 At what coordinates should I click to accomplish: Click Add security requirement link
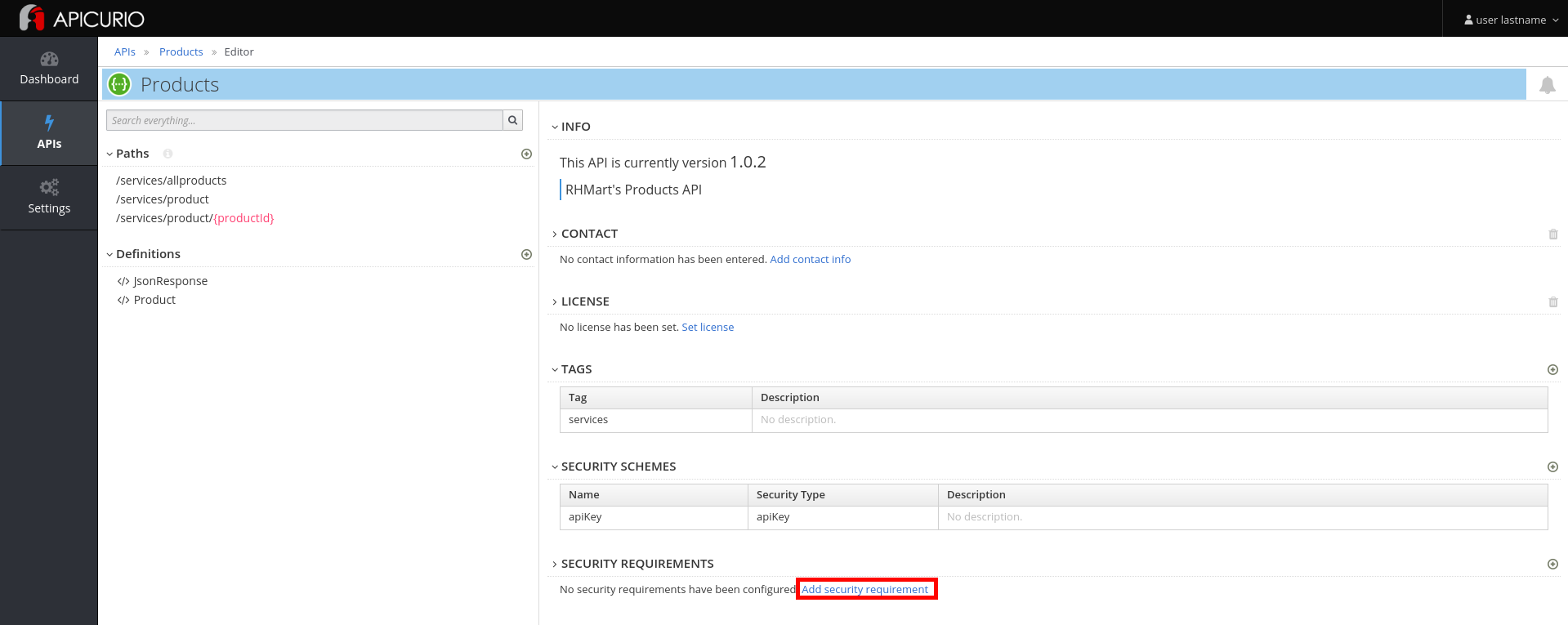(x=864, y=589)
